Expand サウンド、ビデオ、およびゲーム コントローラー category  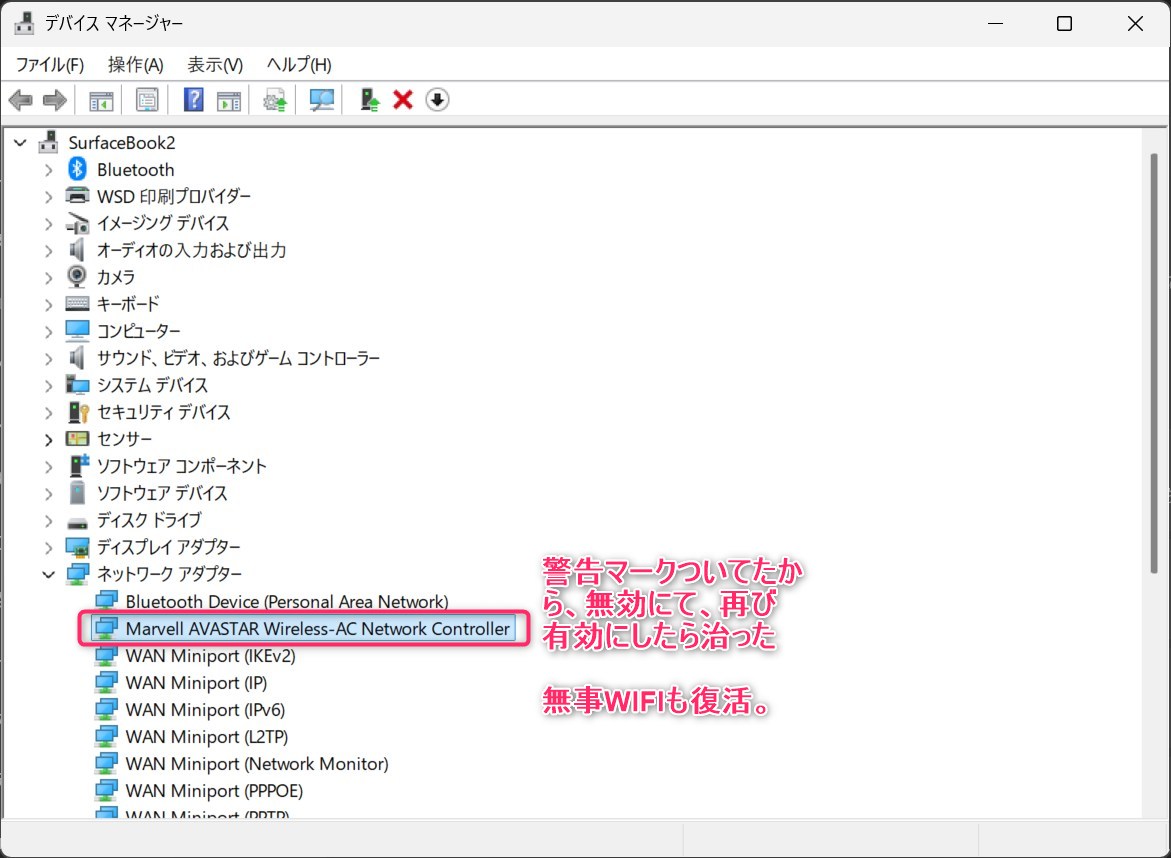click(x=49, y=358)
